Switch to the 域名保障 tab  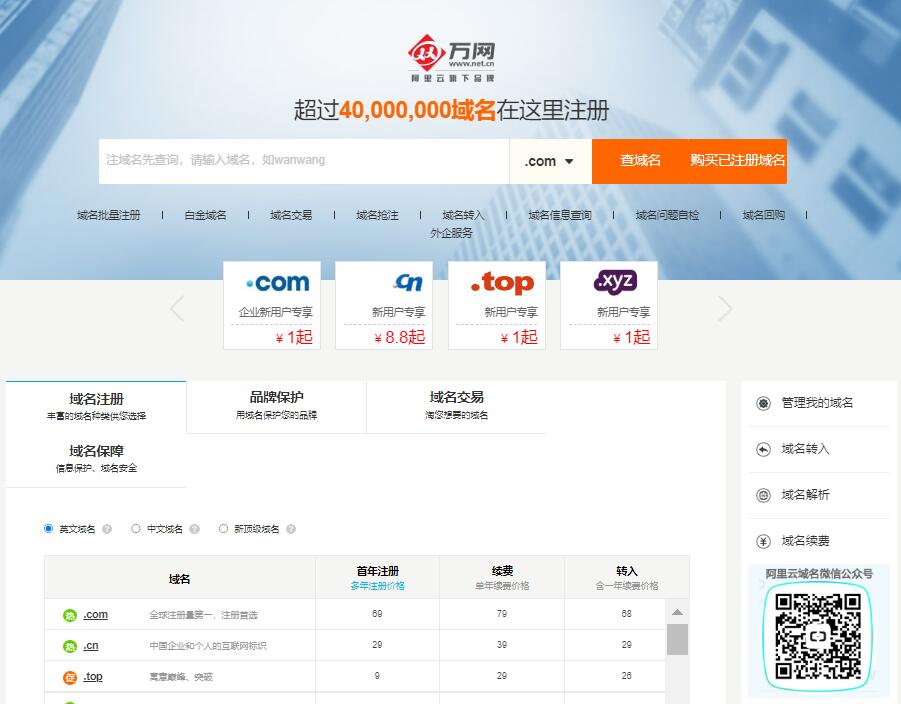pyautogui.click(x=96, y=459)
